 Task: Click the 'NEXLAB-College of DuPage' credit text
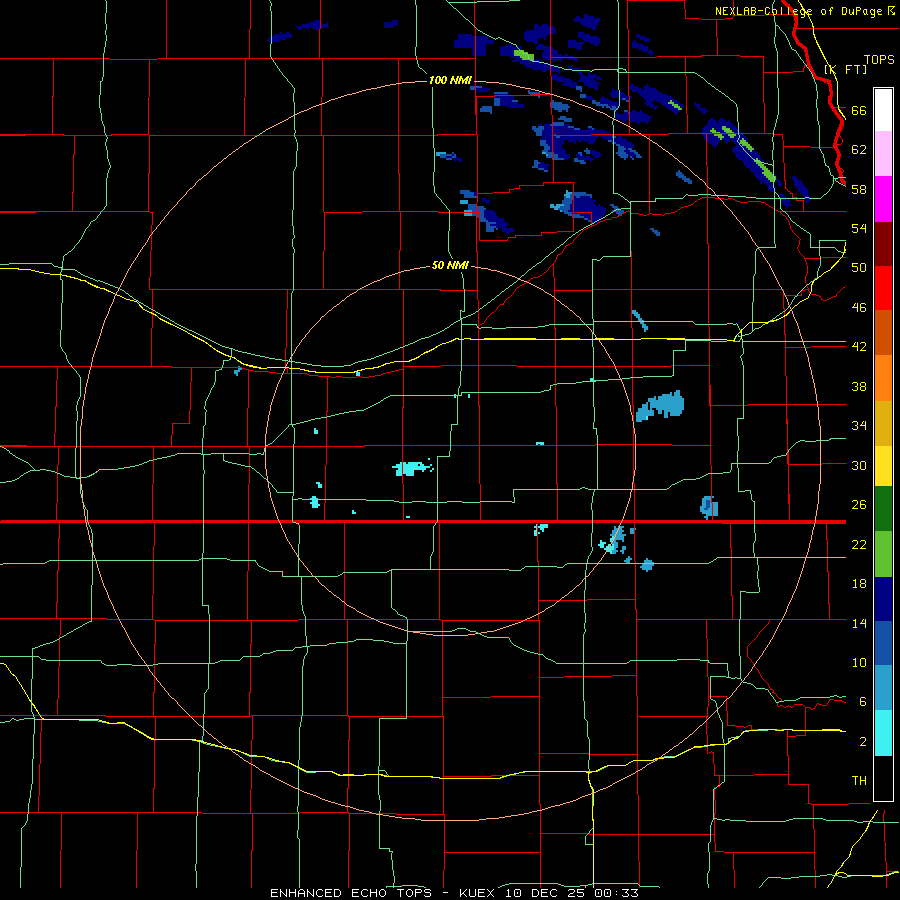[800, 11]
